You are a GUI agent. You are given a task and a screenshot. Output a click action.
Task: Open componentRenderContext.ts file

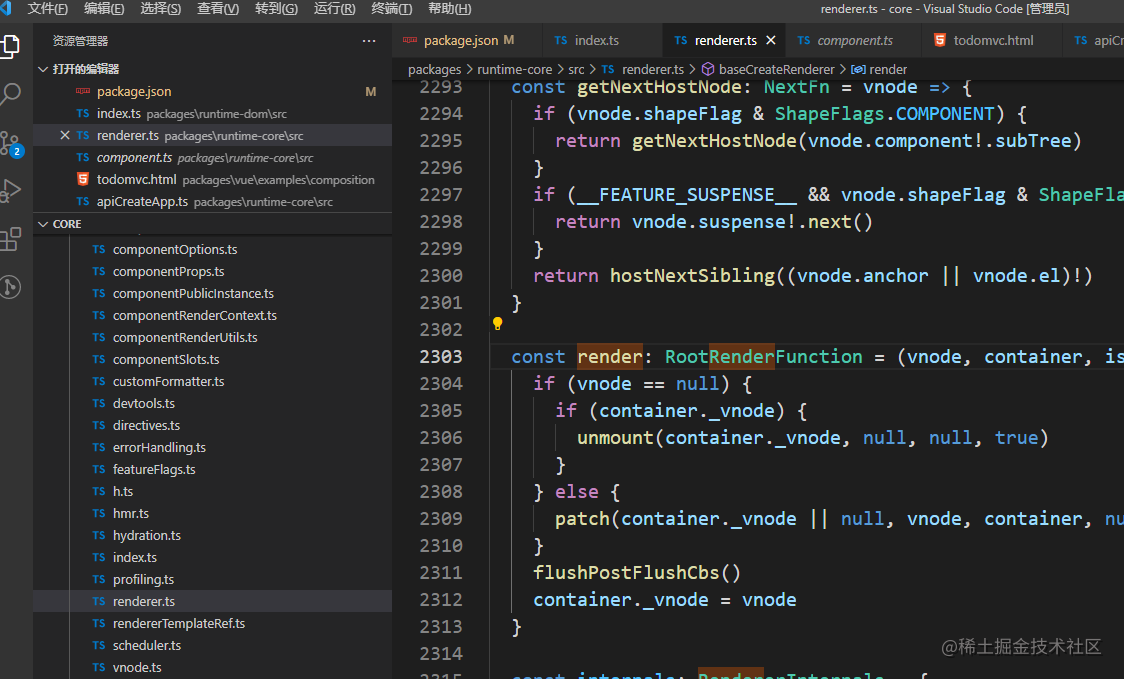[x=213, y=315]
